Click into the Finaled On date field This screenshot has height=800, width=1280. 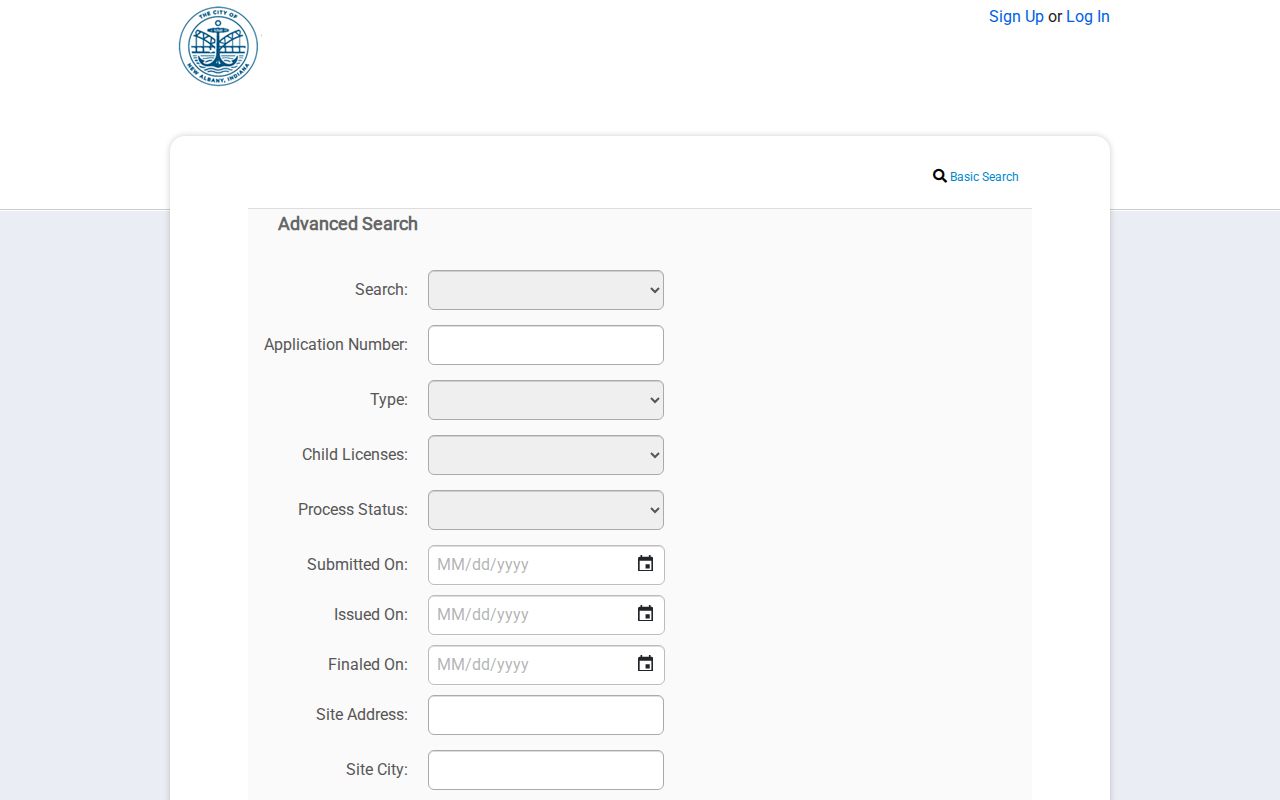(546, 665)
